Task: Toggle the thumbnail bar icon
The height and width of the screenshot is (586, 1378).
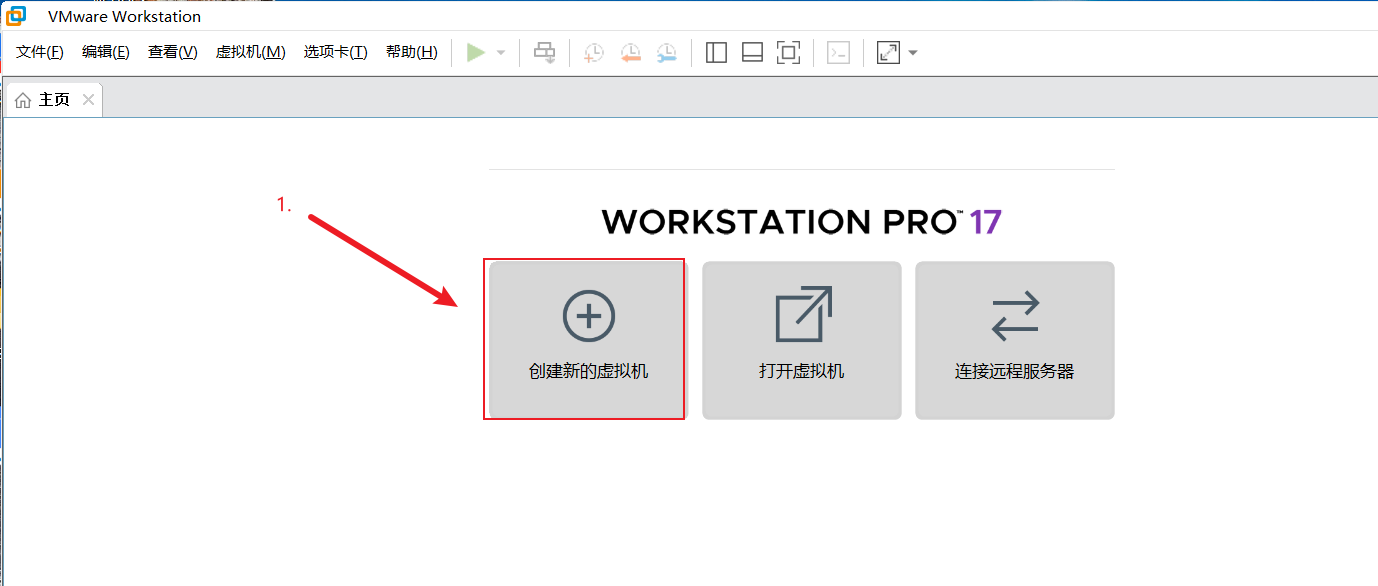Action: pyautogui.click(x=752, y=53)
